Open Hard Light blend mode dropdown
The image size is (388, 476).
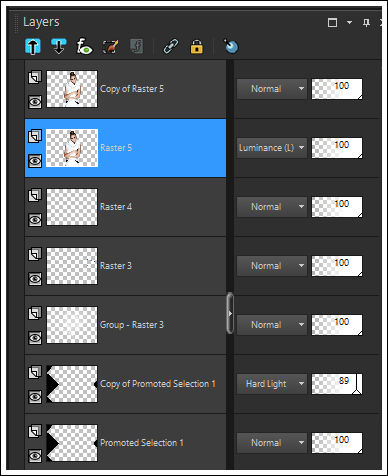click(x=272, y=384)
